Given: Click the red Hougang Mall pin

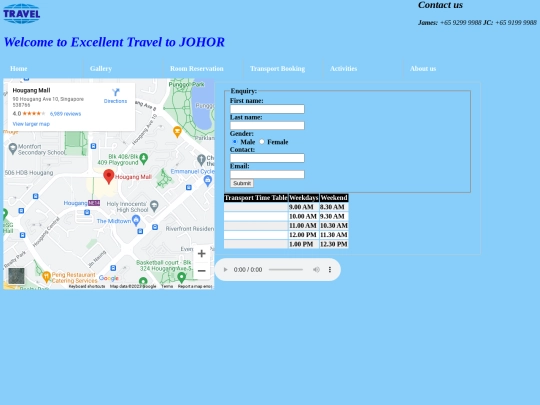Looking at the screenshot, I should point(109,176).
